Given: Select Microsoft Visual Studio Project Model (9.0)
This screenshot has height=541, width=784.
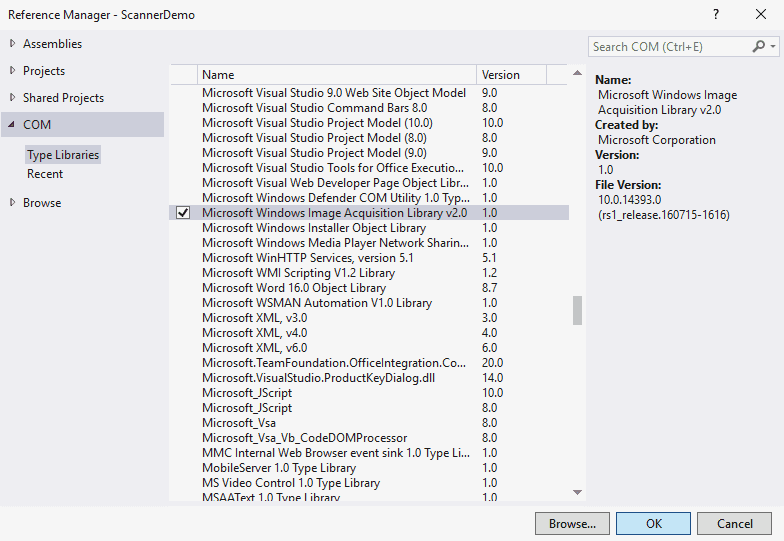Looking at the screenshot, I should [369, 152].
